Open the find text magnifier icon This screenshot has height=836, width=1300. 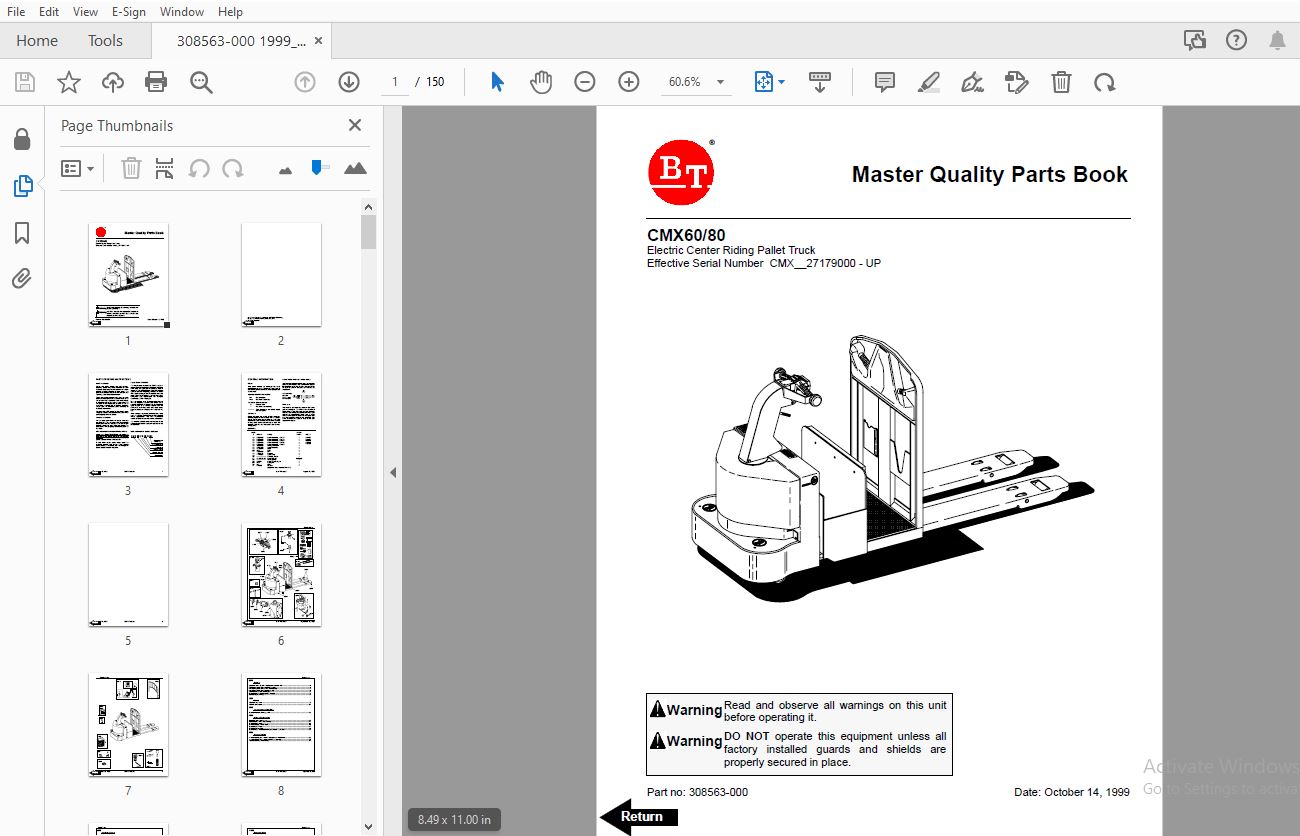(x=201, y=82)
